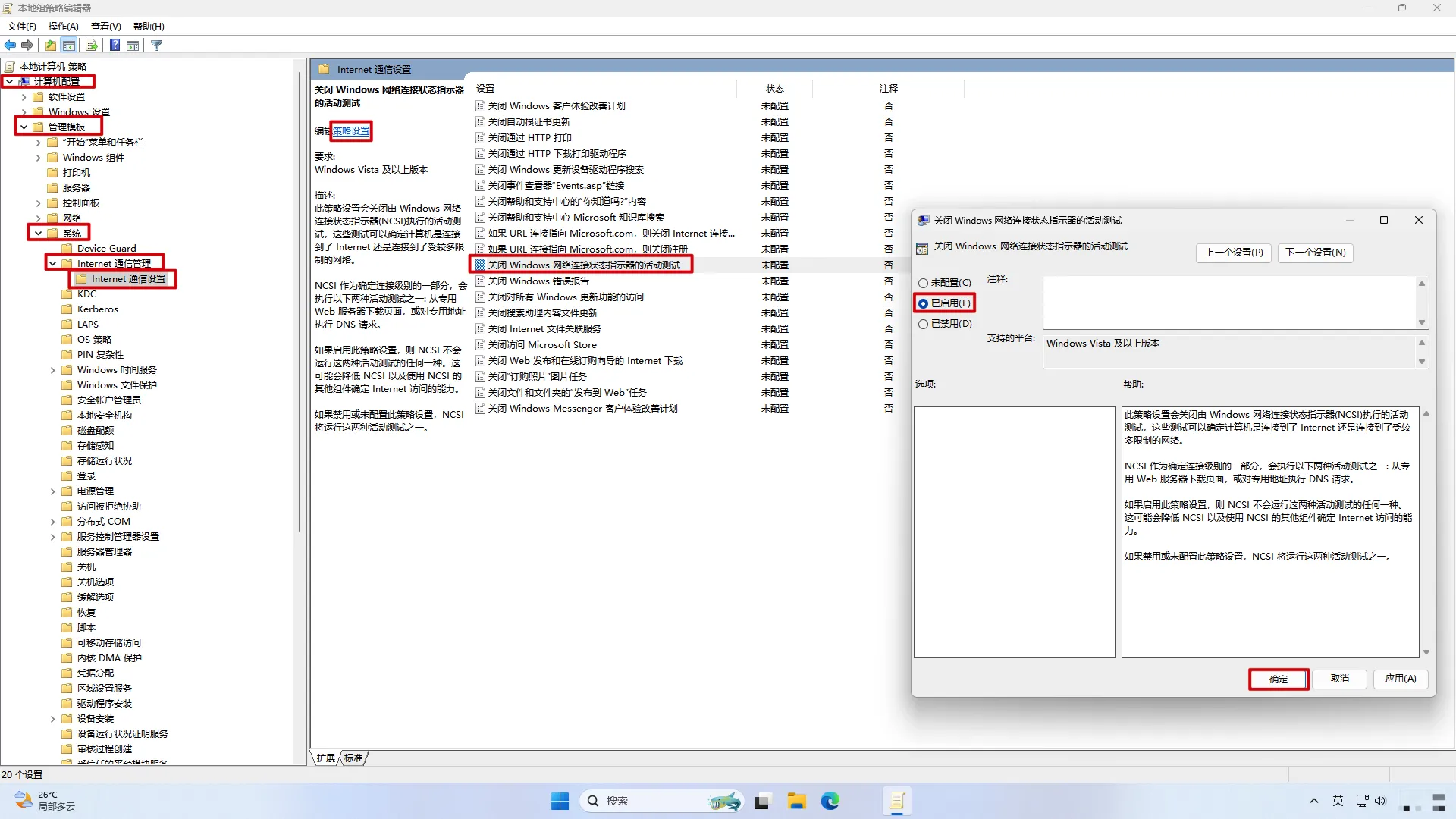1456x819 pixels.
Task: Click the help text scrollbar down arrow
Action: pyautogui.click(x=1426, y=652)
